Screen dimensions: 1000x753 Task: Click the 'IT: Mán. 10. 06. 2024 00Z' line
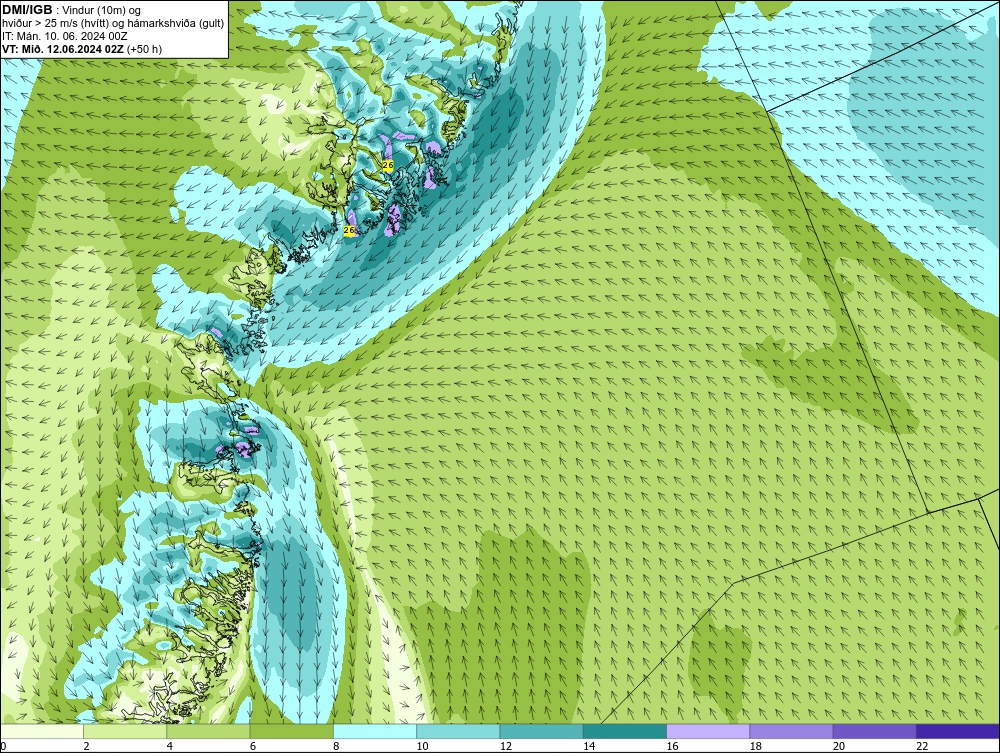[x=65, y=36]
